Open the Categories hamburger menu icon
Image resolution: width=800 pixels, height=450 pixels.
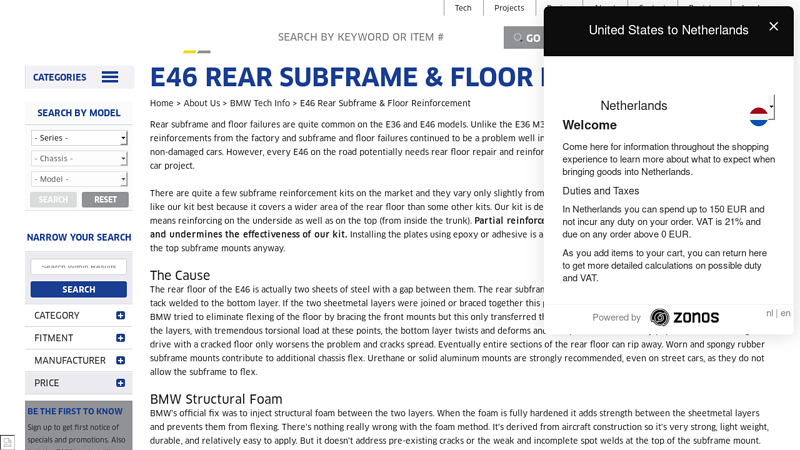click(110, 77)
